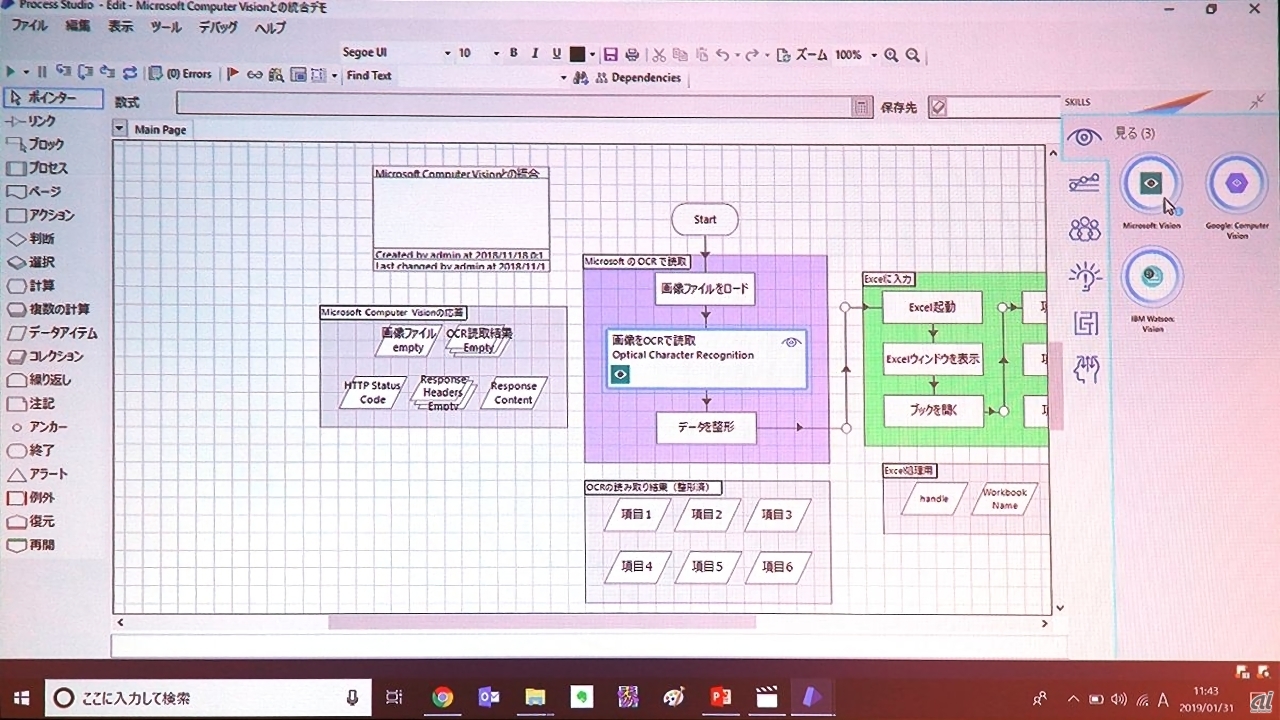1280x720 pixels.
Task: Choose the 複数の計算 multi-calc tool
Action: (48, 309)
